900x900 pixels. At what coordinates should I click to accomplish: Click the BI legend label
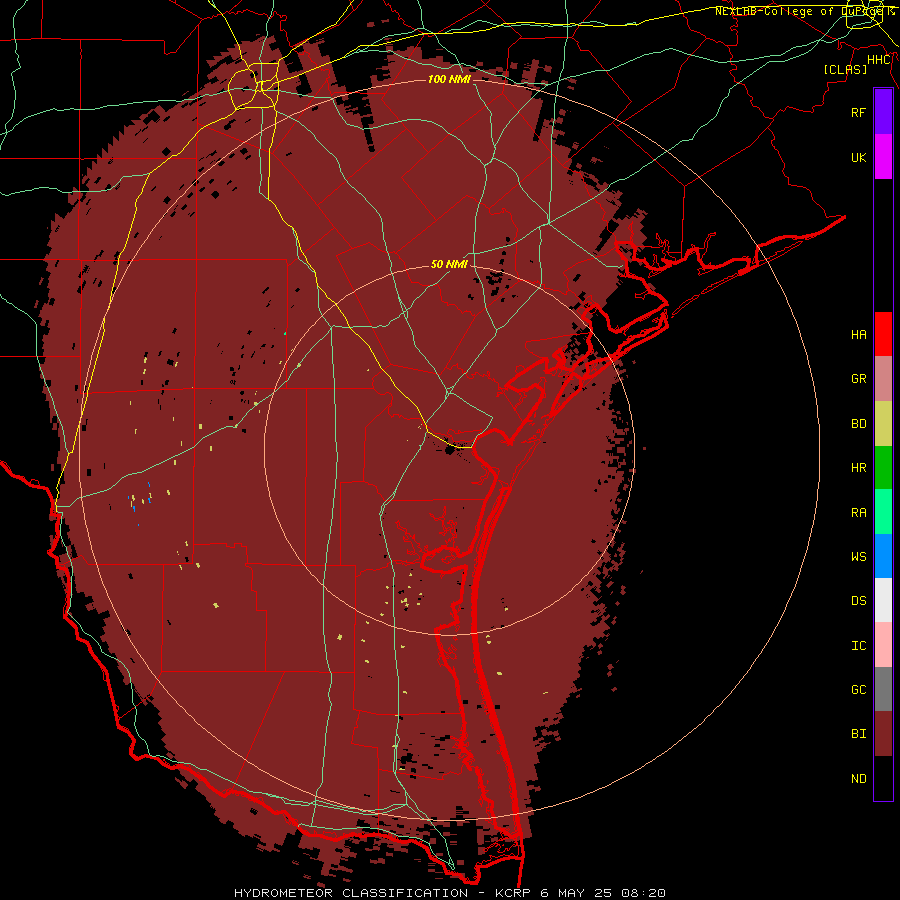click(858, 734)
